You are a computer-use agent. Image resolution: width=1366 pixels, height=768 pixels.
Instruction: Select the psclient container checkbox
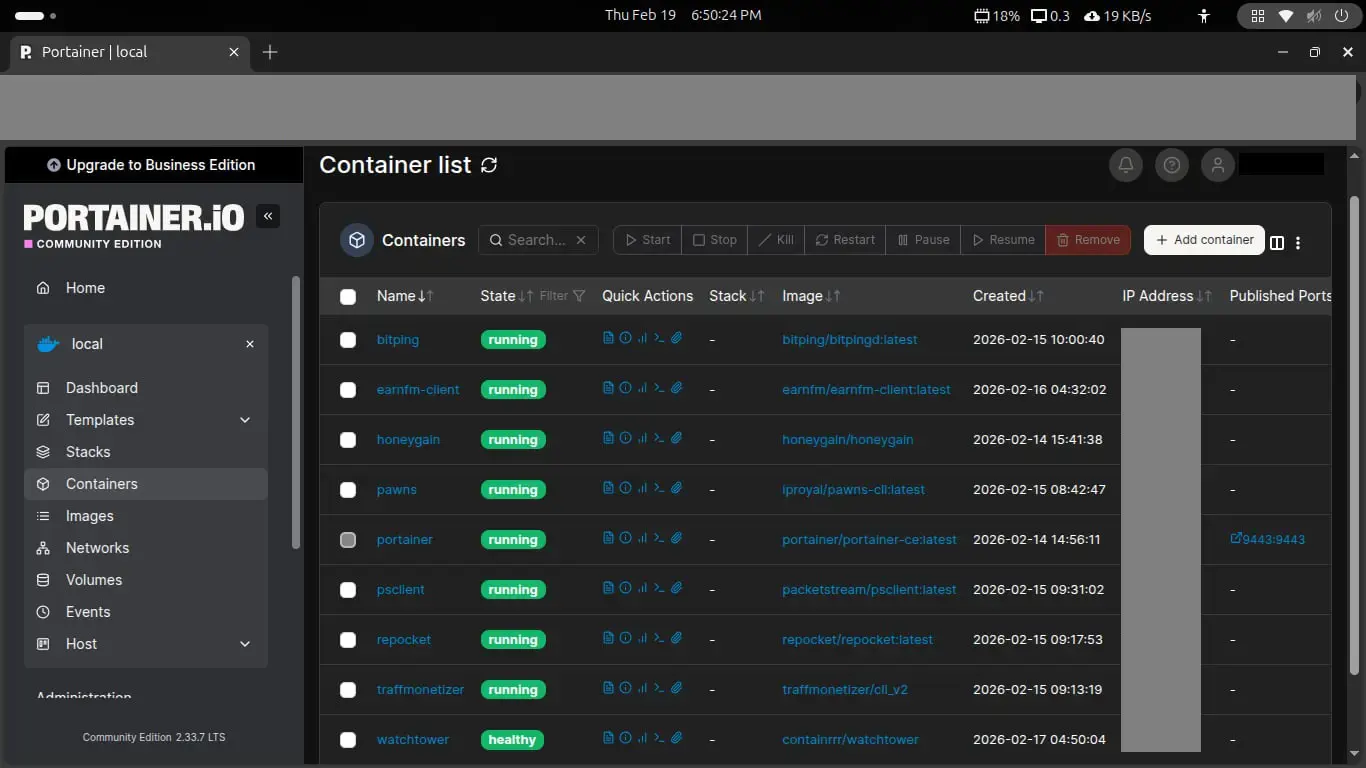[348, 590]
